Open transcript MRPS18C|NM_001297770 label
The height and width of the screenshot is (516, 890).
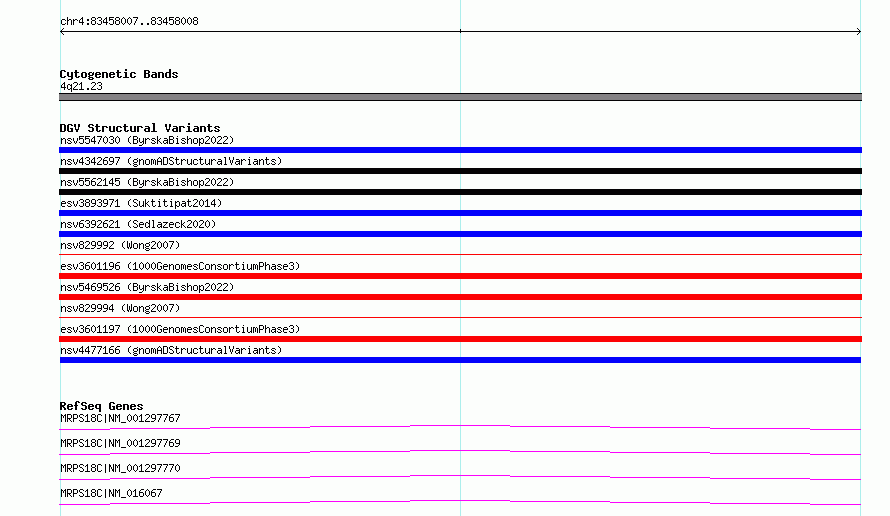point(120,468)
